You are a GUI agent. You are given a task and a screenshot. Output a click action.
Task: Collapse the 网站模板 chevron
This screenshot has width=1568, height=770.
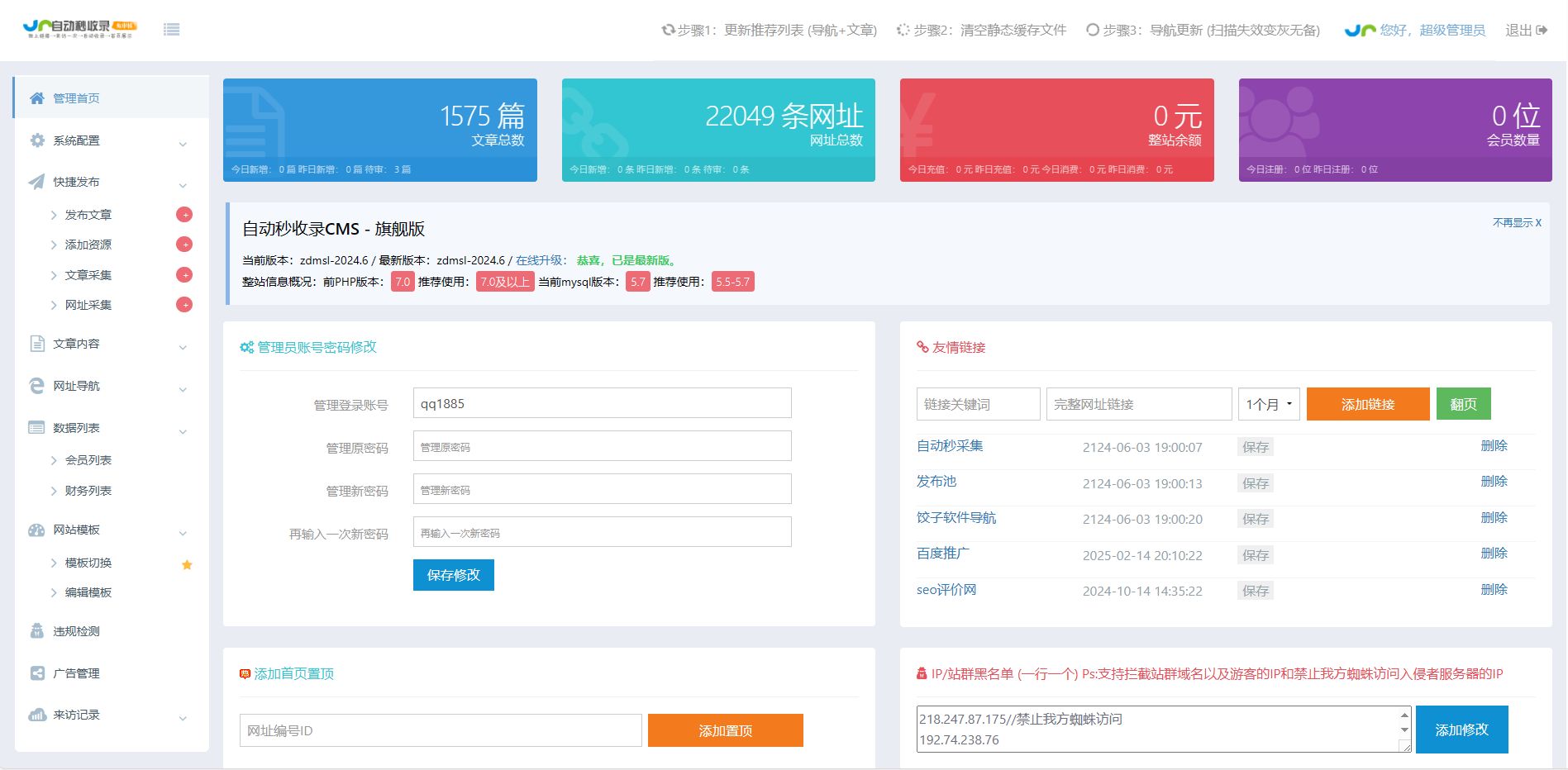pos(183,533)
